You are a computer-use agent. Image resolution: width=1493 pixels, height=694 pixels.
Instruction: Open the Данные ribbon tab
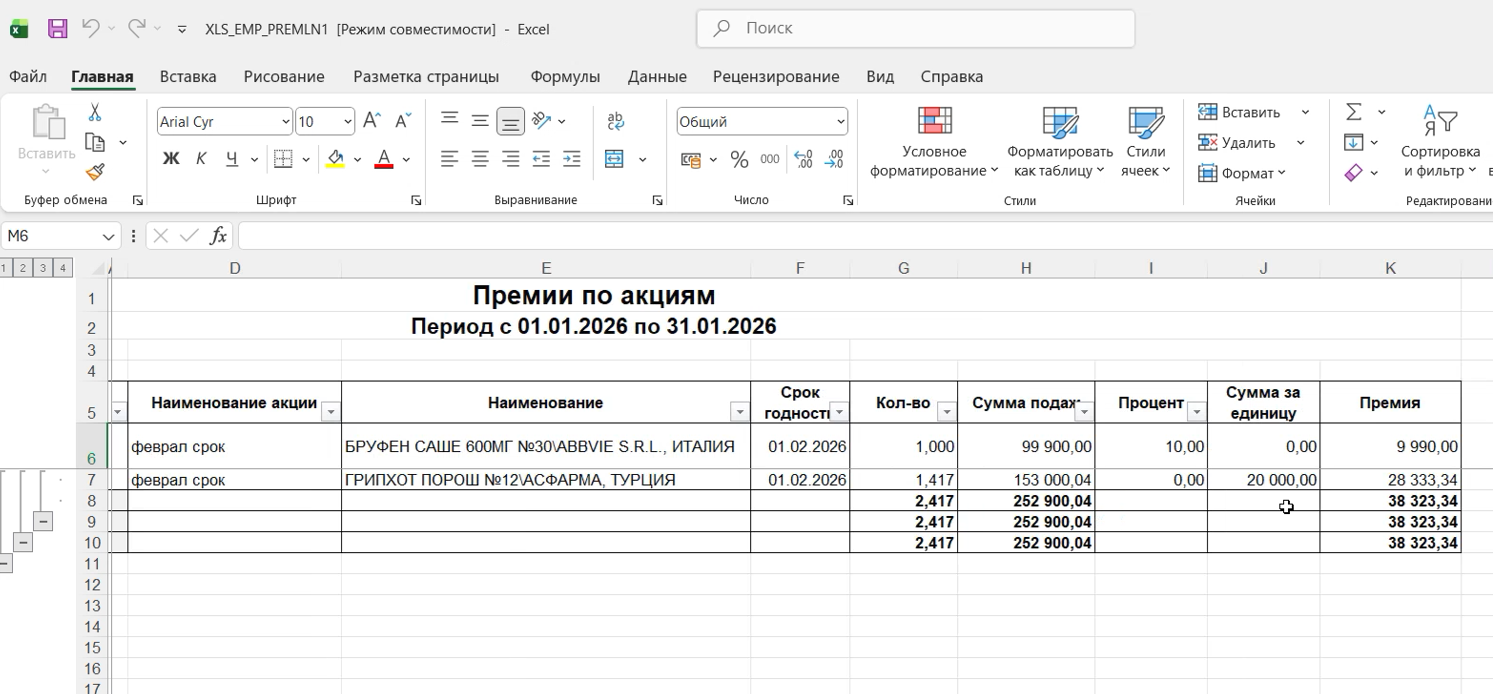point(656,76)
